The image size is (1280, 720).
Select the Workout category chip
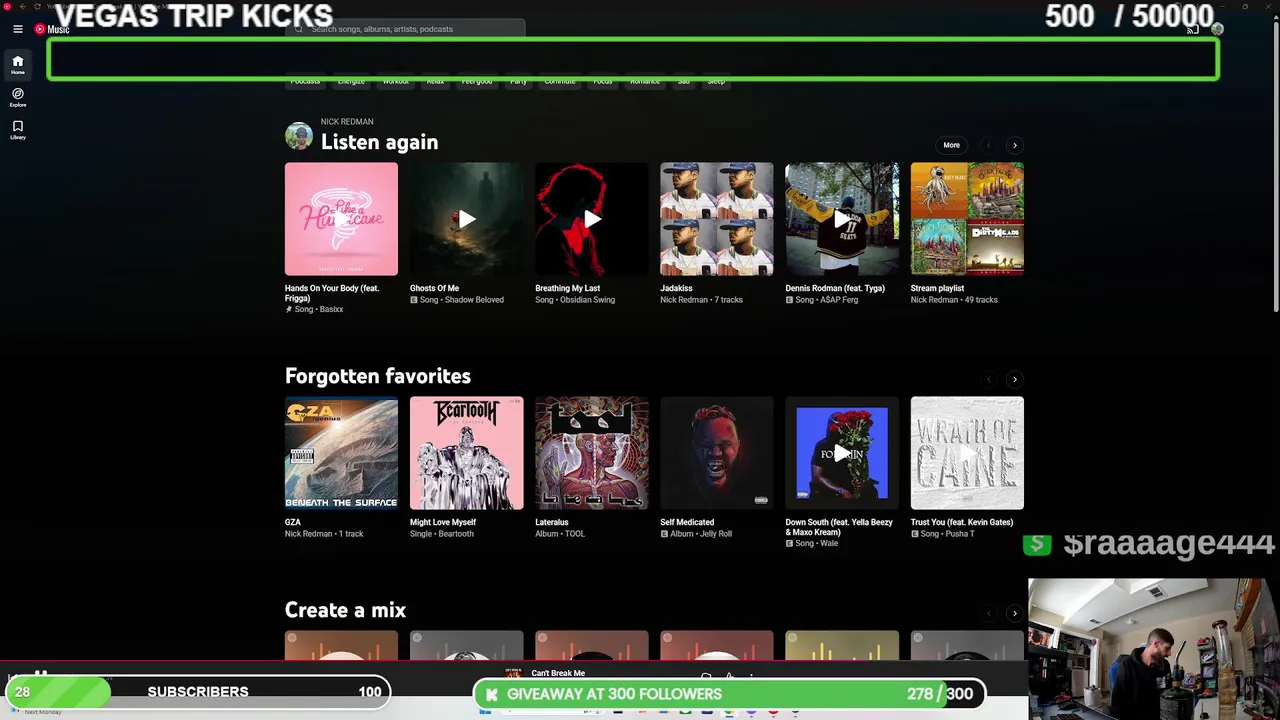[396, 81]
